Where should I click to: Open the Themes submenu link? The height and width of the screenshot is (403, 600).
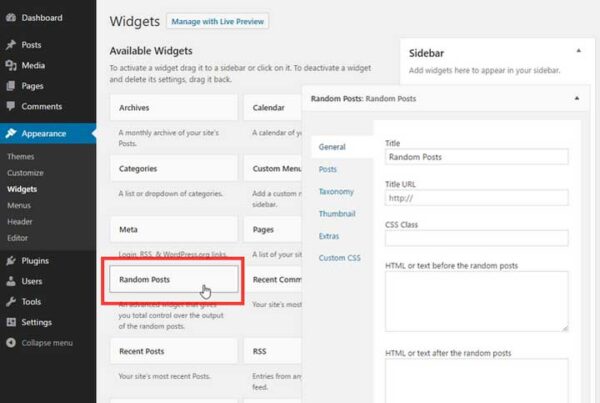(21, 157)
